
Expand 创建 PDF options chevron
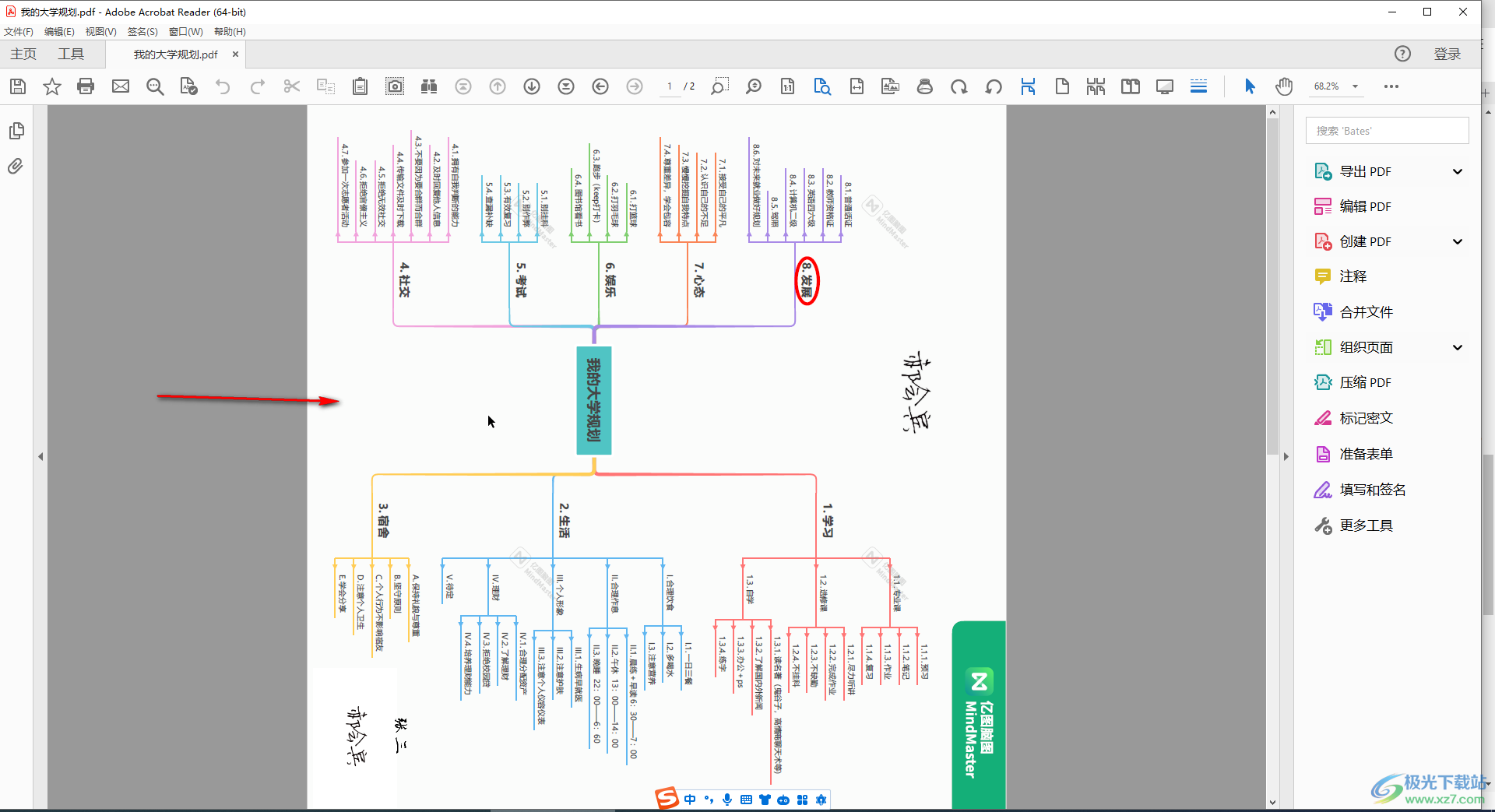pos(1458,241)
